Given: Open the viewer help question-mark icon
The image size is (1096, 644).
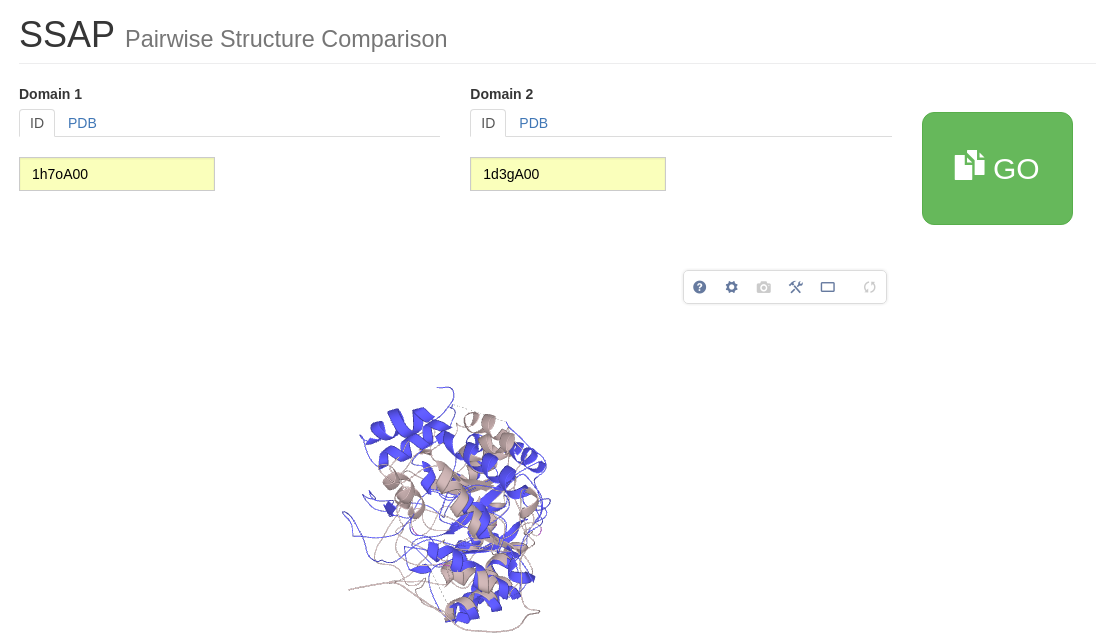Looking at the screenshot, I should point(700,287).
